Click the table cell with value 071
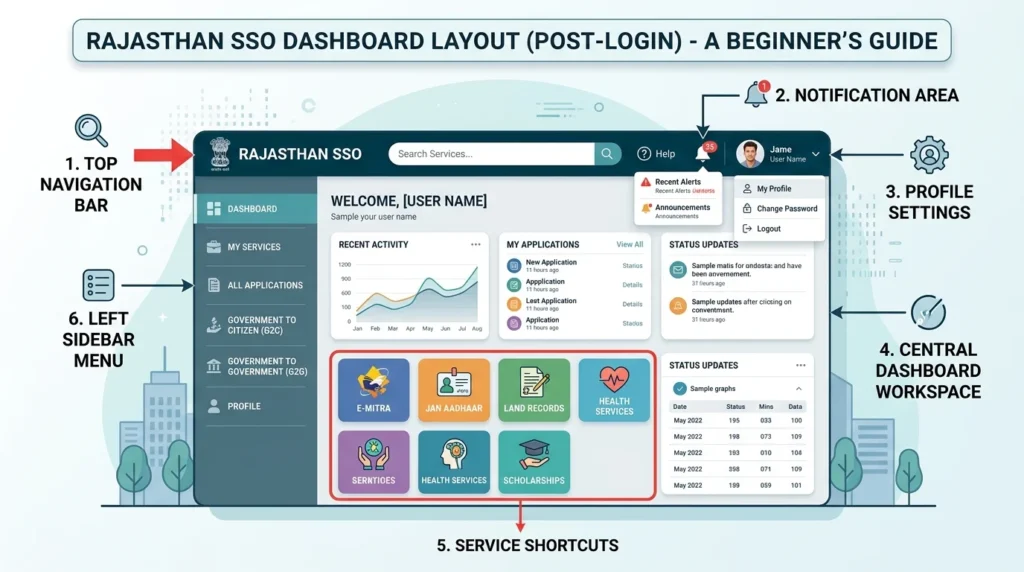 point(765,469)
